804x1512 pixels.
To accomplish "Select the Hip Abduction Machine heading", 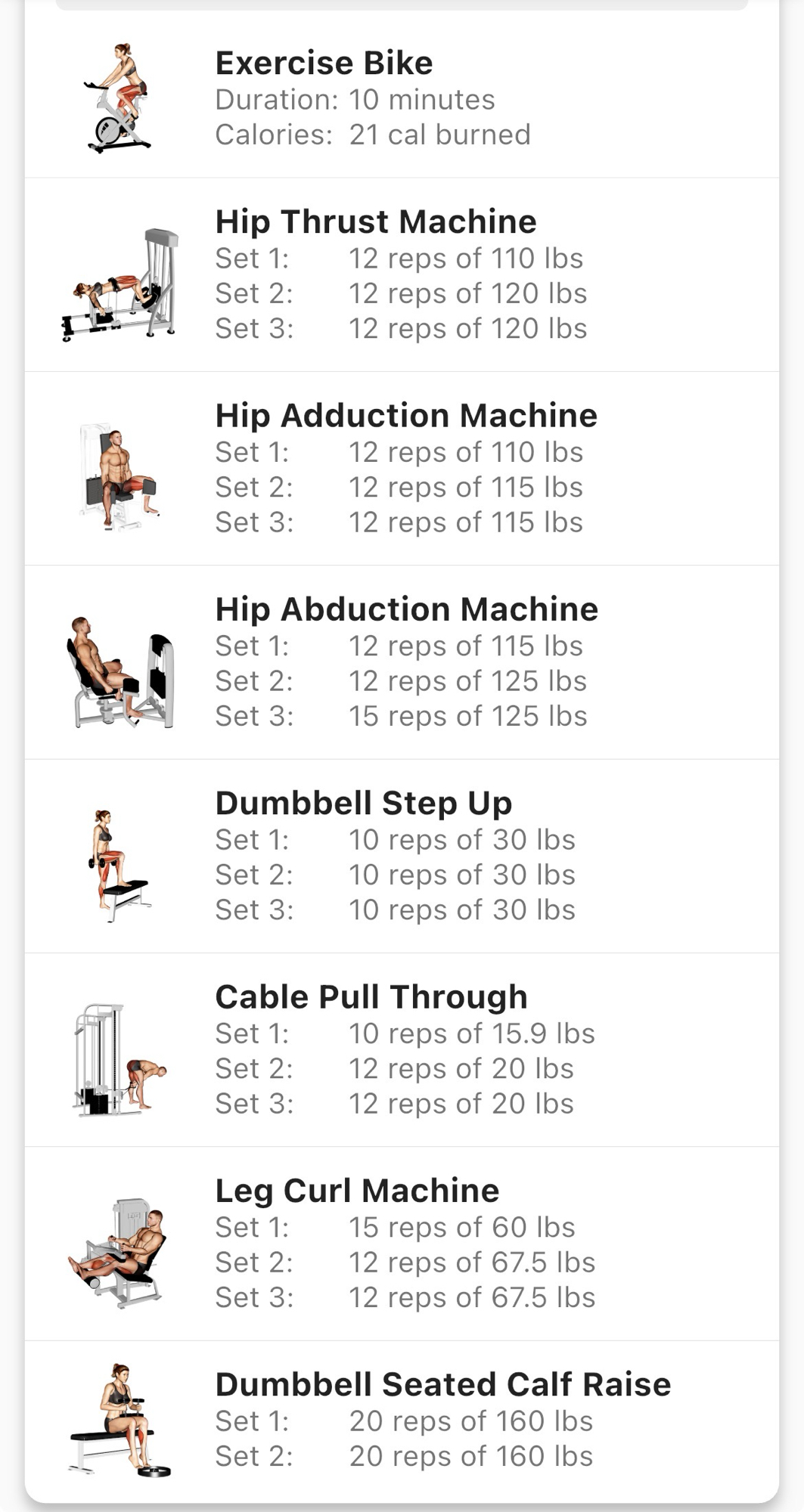I will tap(406, 609).
